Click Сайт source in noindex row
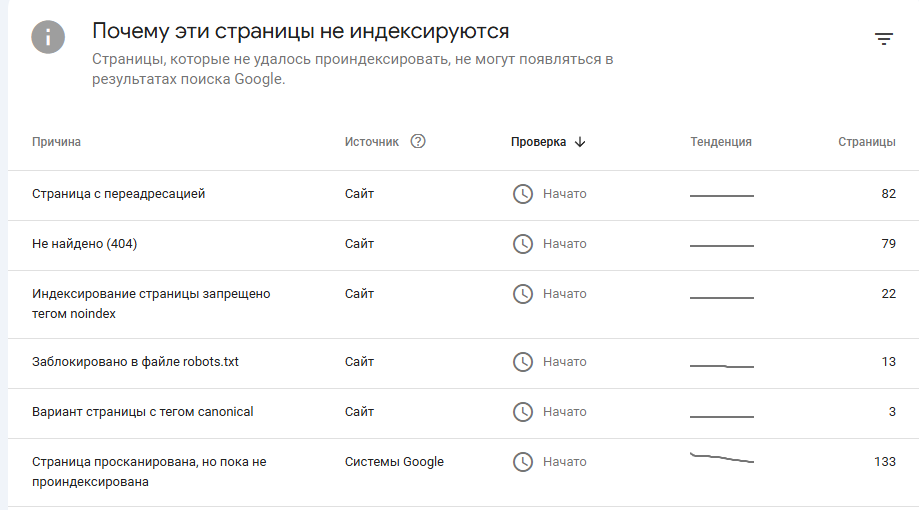This screenshot has height=510, width=919. pos(359,294)
